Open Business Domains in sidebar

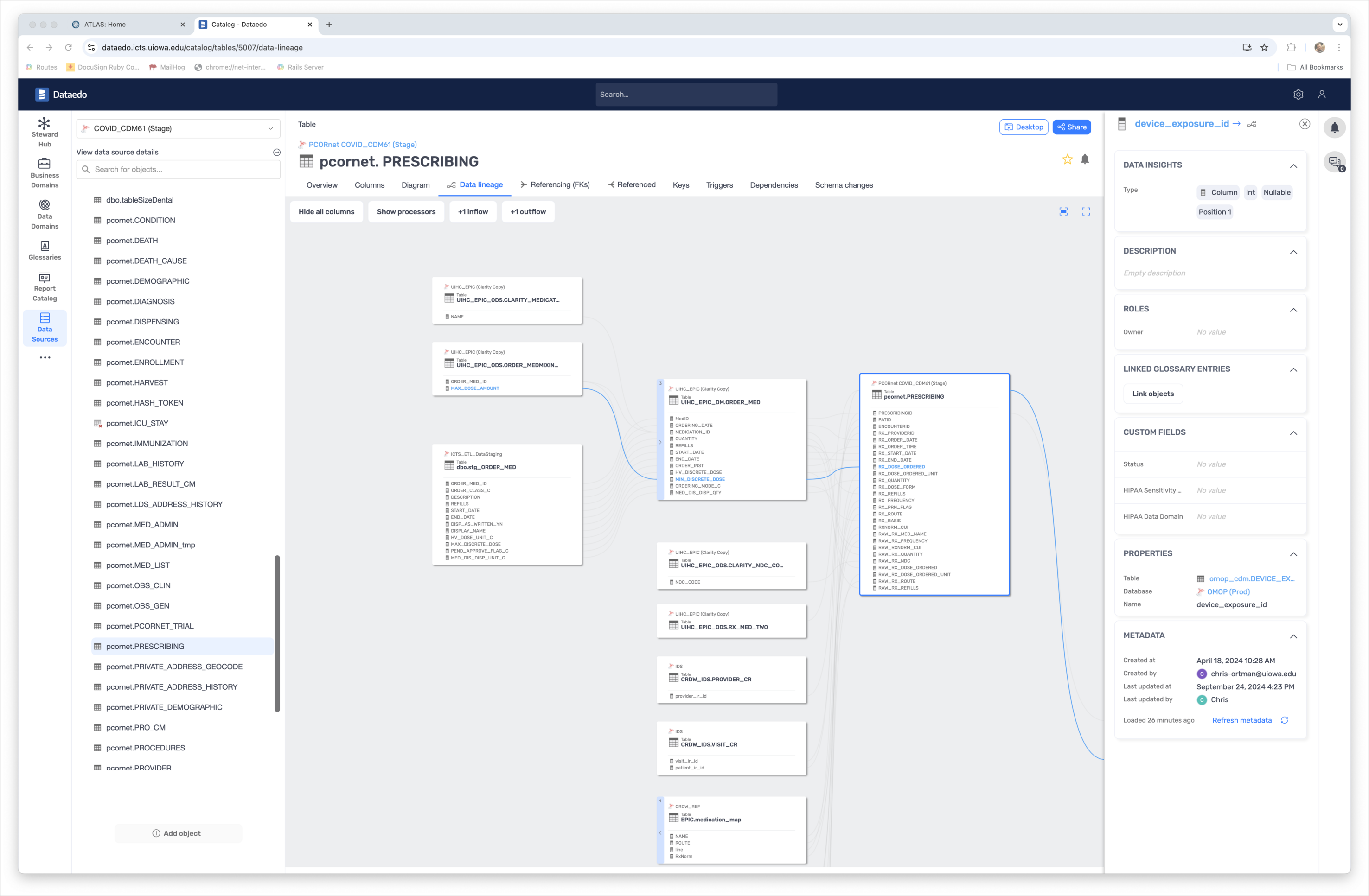pyautogui.click(x=45, y=173)
